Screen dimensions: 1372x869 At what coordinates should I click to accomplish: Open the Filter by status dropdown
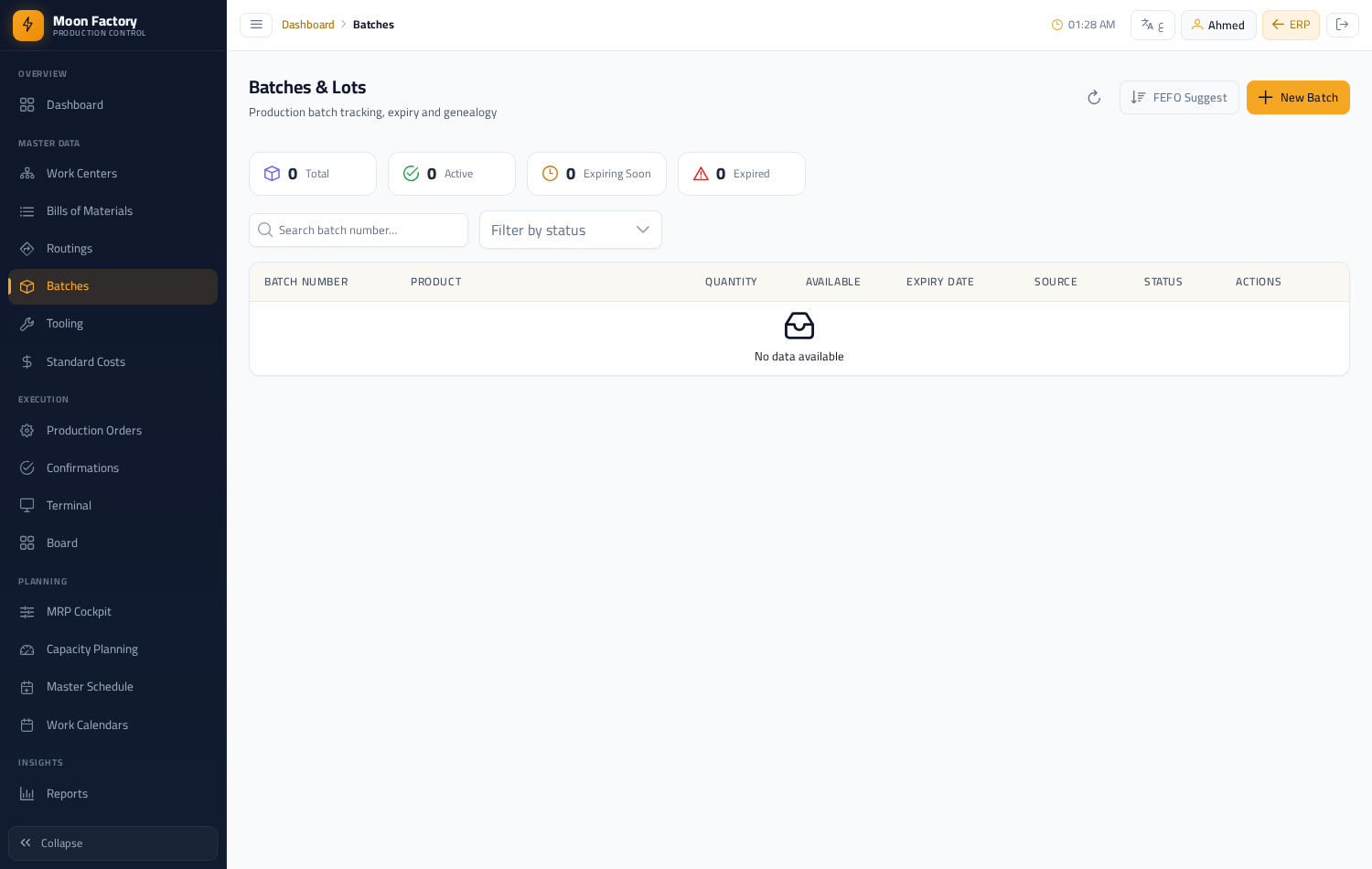(x=571, y=231)
